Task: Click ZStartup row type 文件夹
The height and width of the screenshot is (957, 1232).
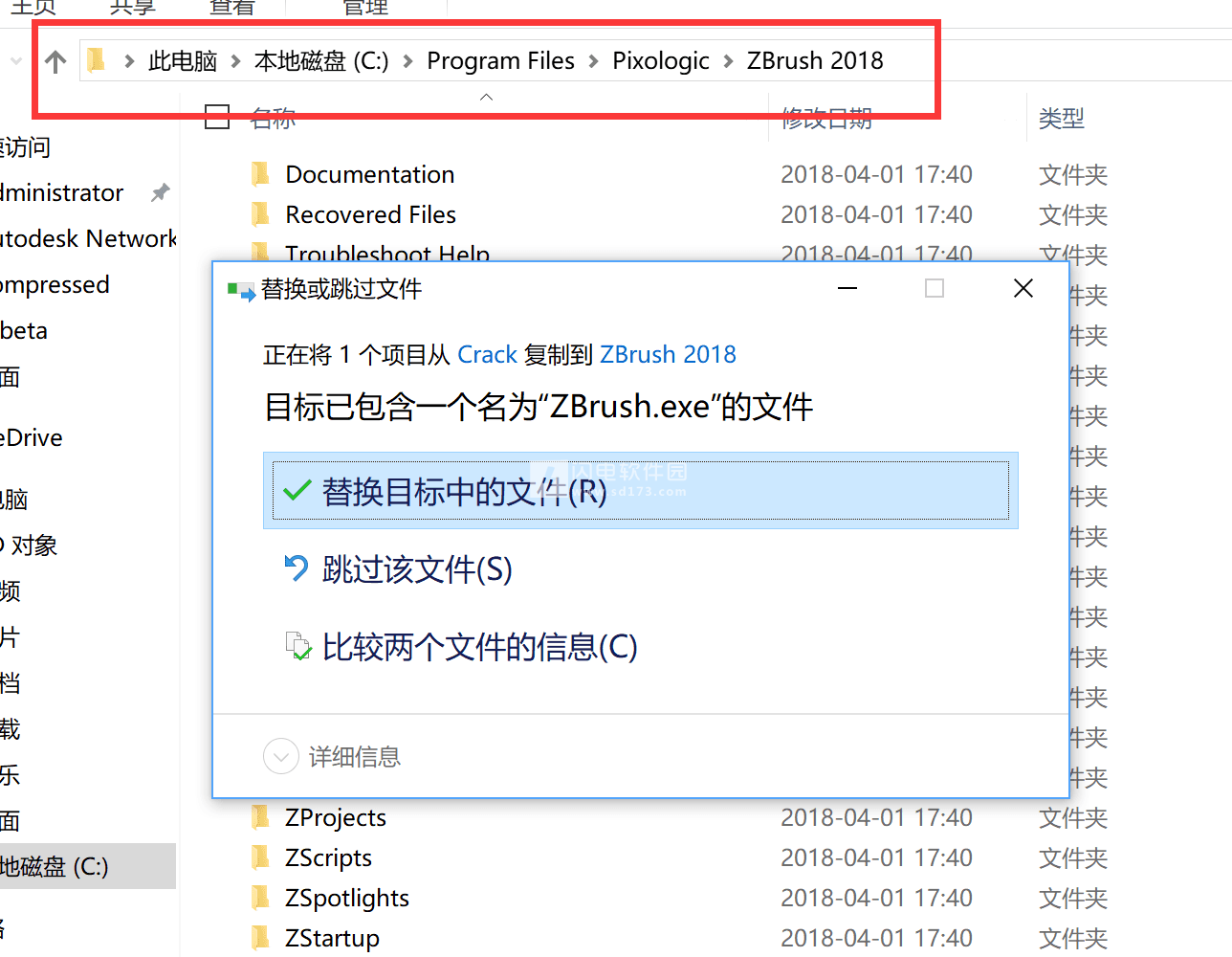Action: tap(1073, 938)
